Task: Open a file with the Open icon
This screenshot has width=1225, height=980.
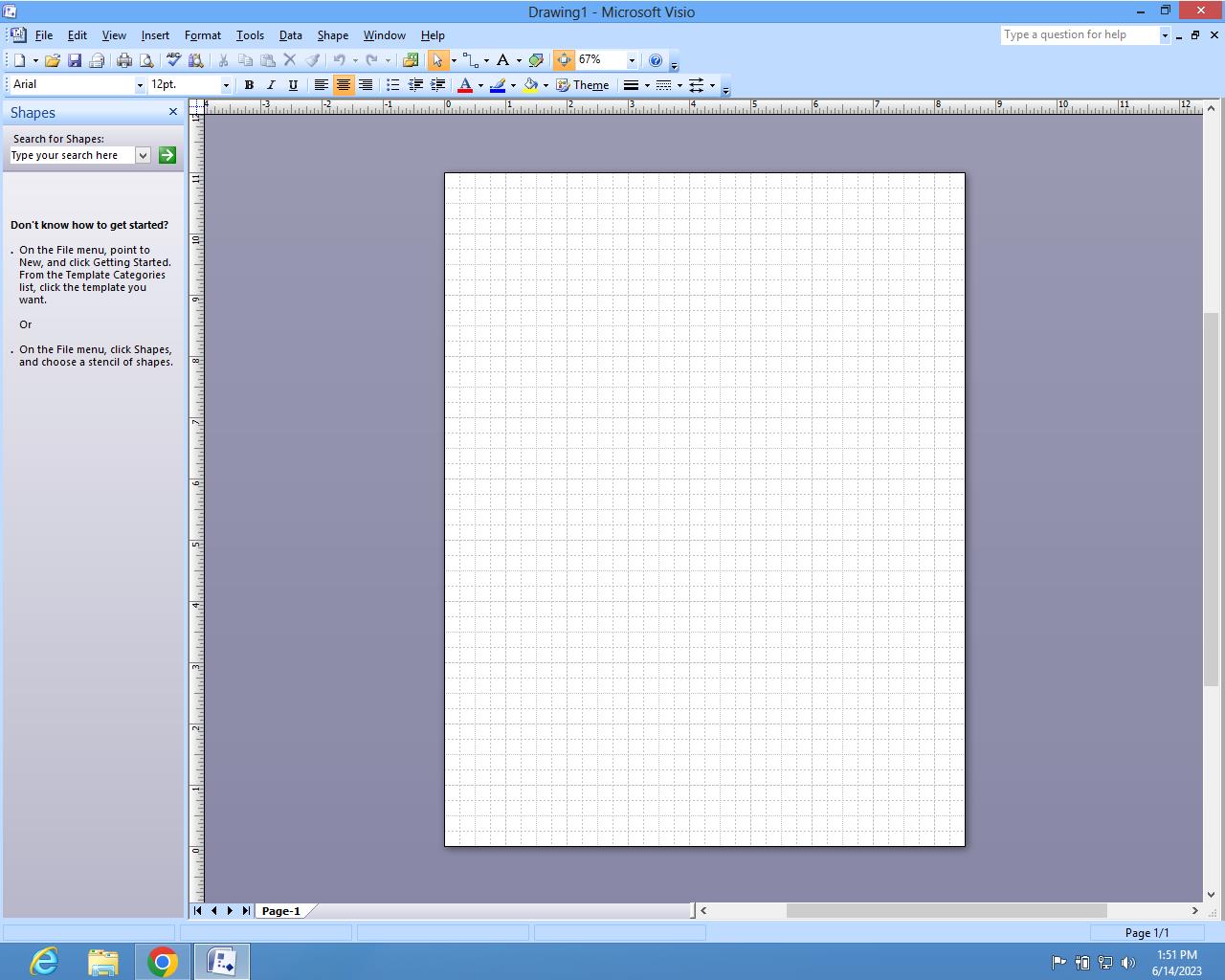Action: click(53, 60)
